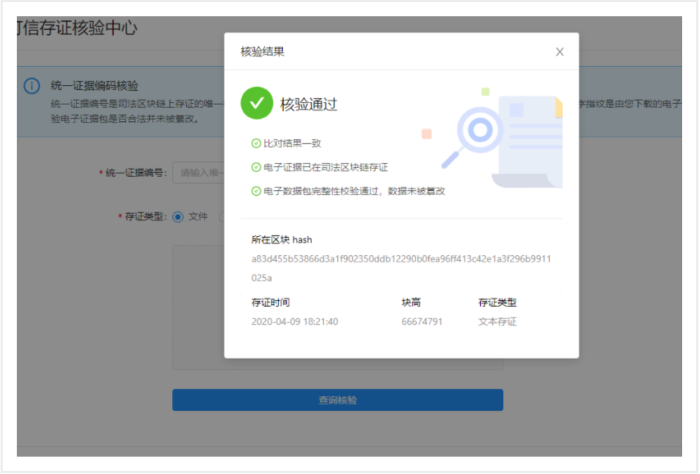The image size is (700, 474).
Task: Select the 文件 radio button
Action: pyautogui.click(x=178, y=216)
